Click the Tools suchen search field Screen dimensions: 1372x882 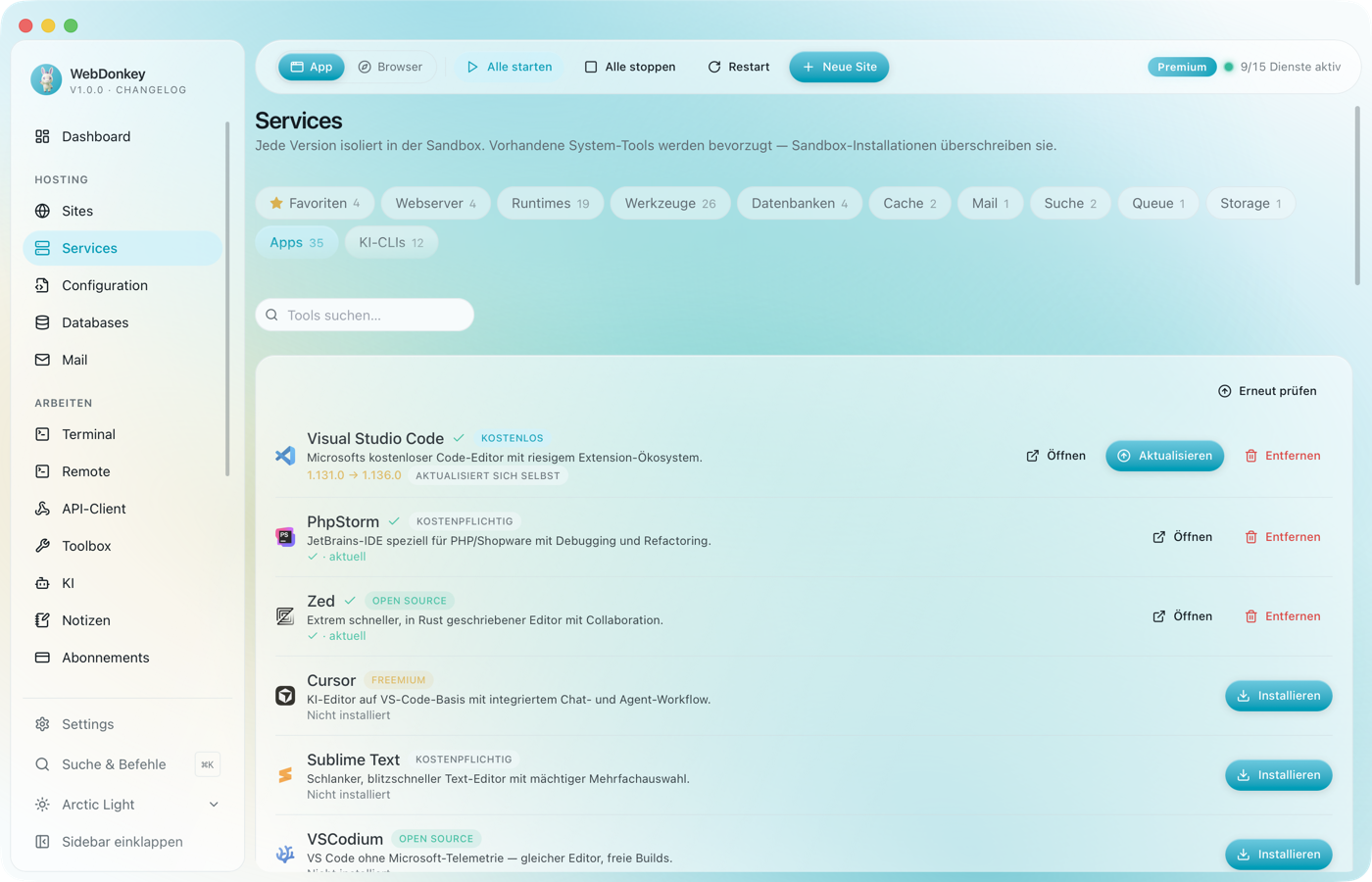pyautogui.click(x=365, y=315)
